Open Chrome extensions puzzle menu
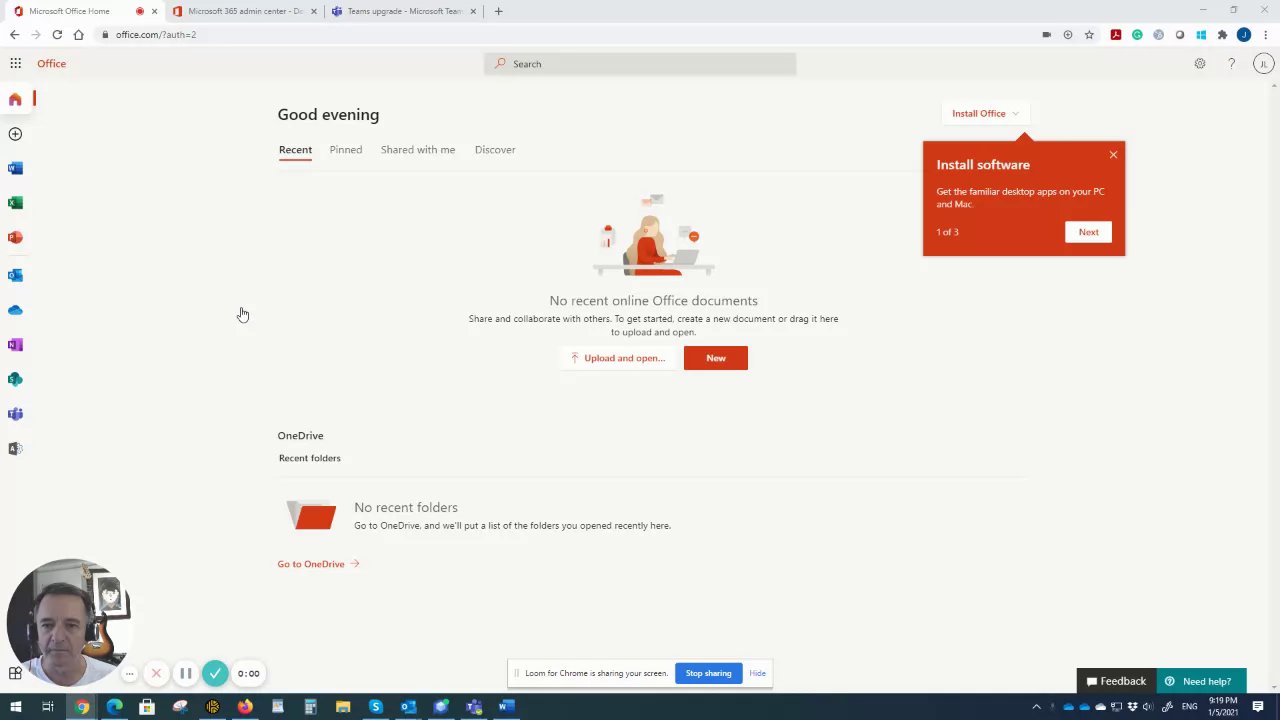The image size is (1280, 720). [1222, 34]
